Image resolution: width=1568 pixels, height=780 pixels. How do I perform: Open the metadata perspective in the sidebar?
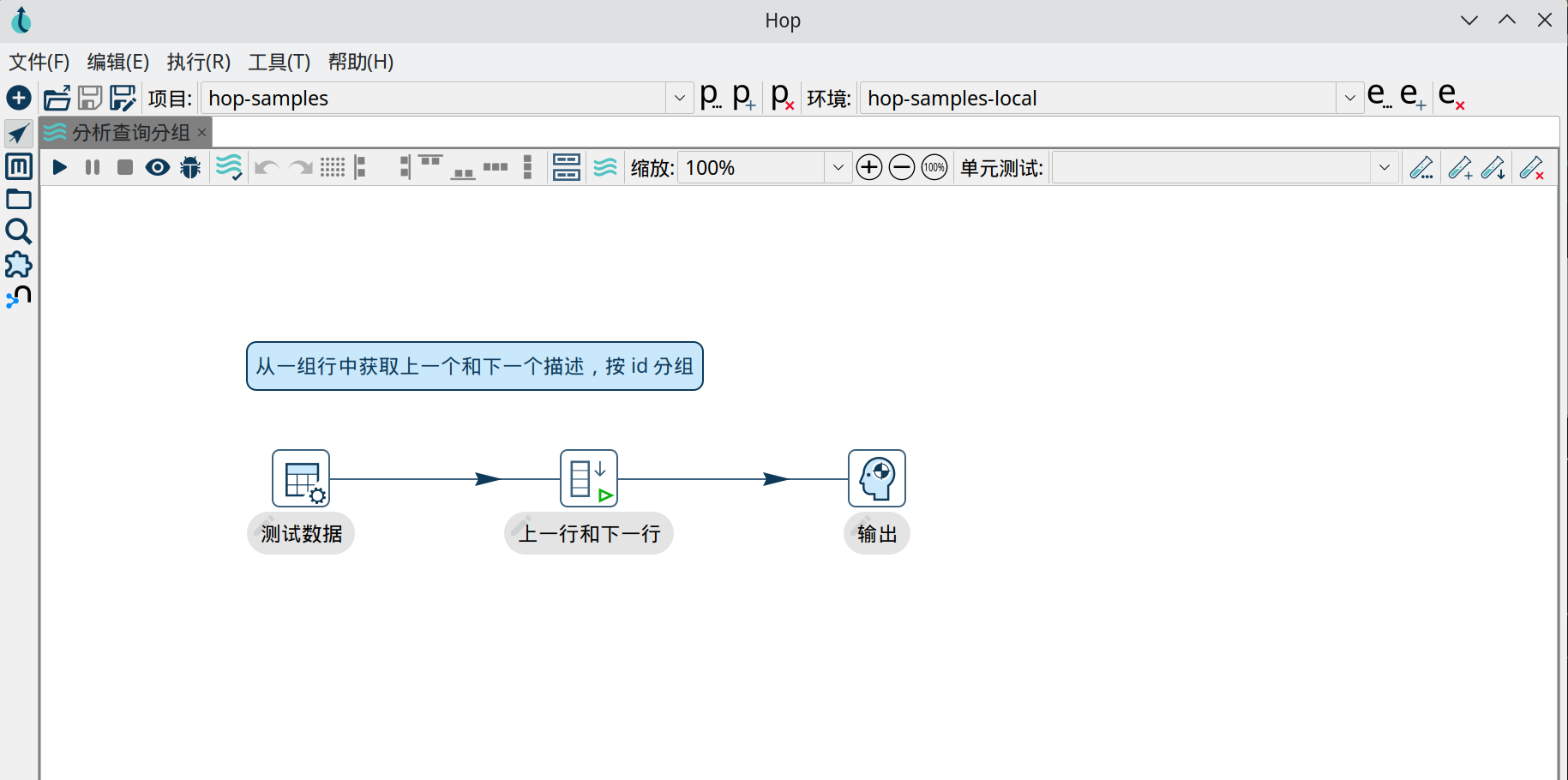(19, 166)
